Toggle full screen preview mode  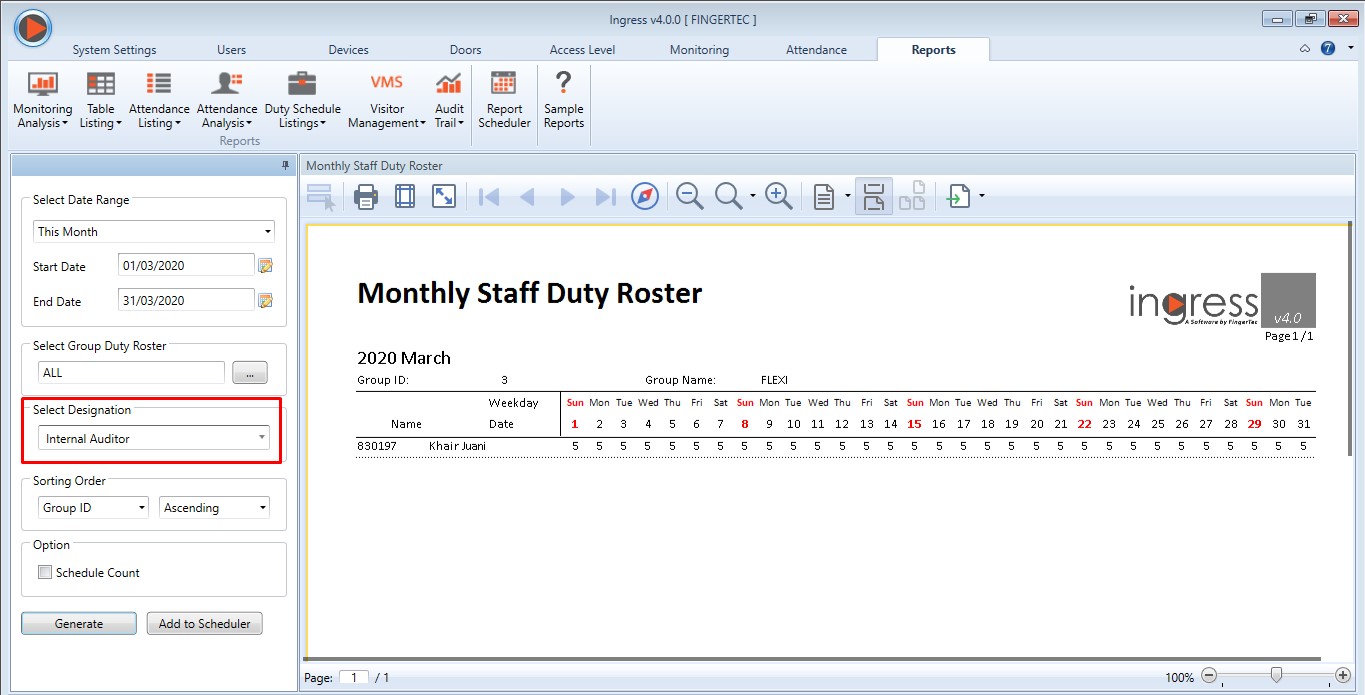pos(444,197)
